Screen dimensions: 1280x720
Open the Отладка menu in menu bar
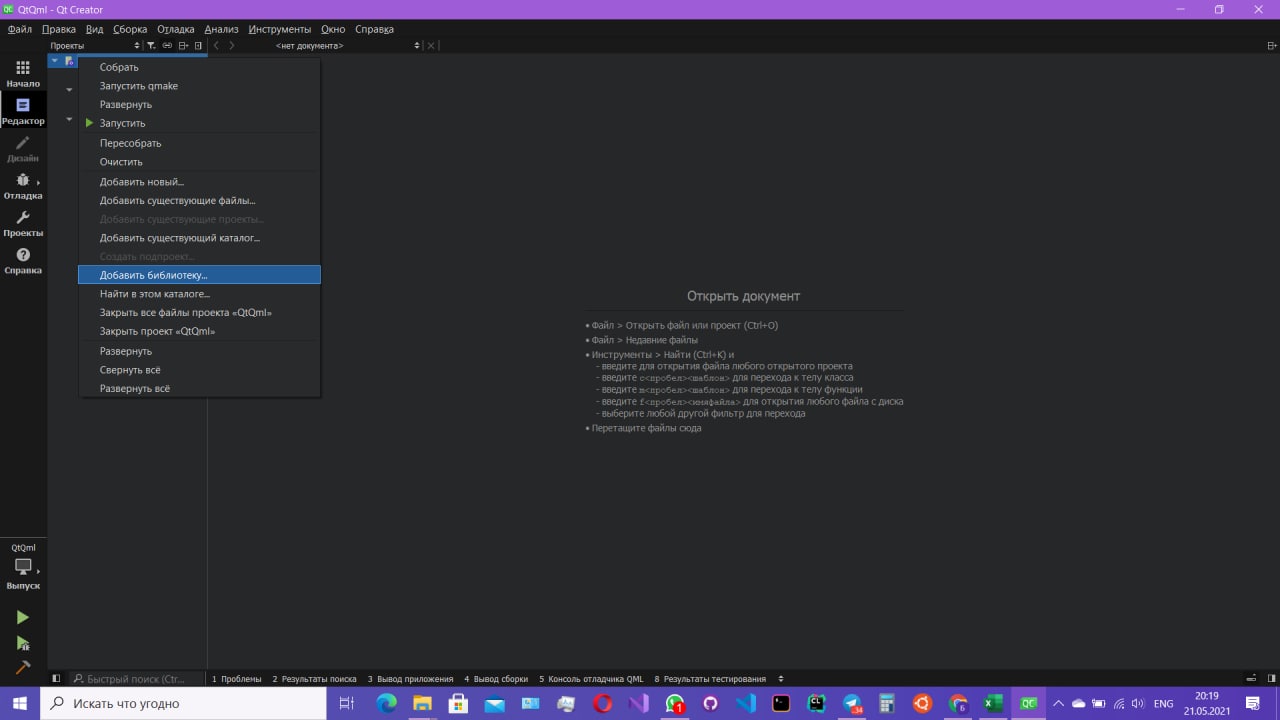(176, 29)
